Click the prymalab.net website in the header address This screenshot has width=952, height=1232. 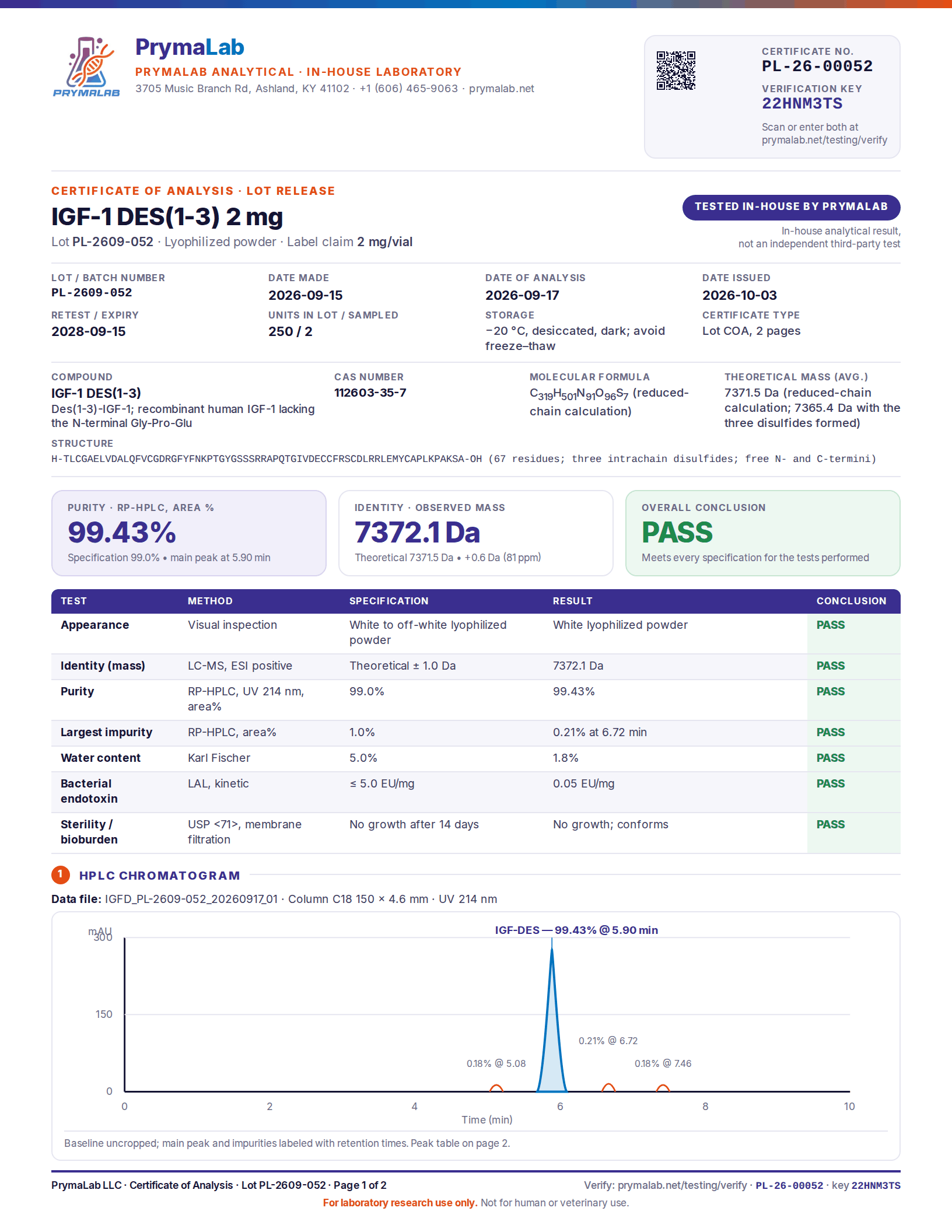[502, 89]
